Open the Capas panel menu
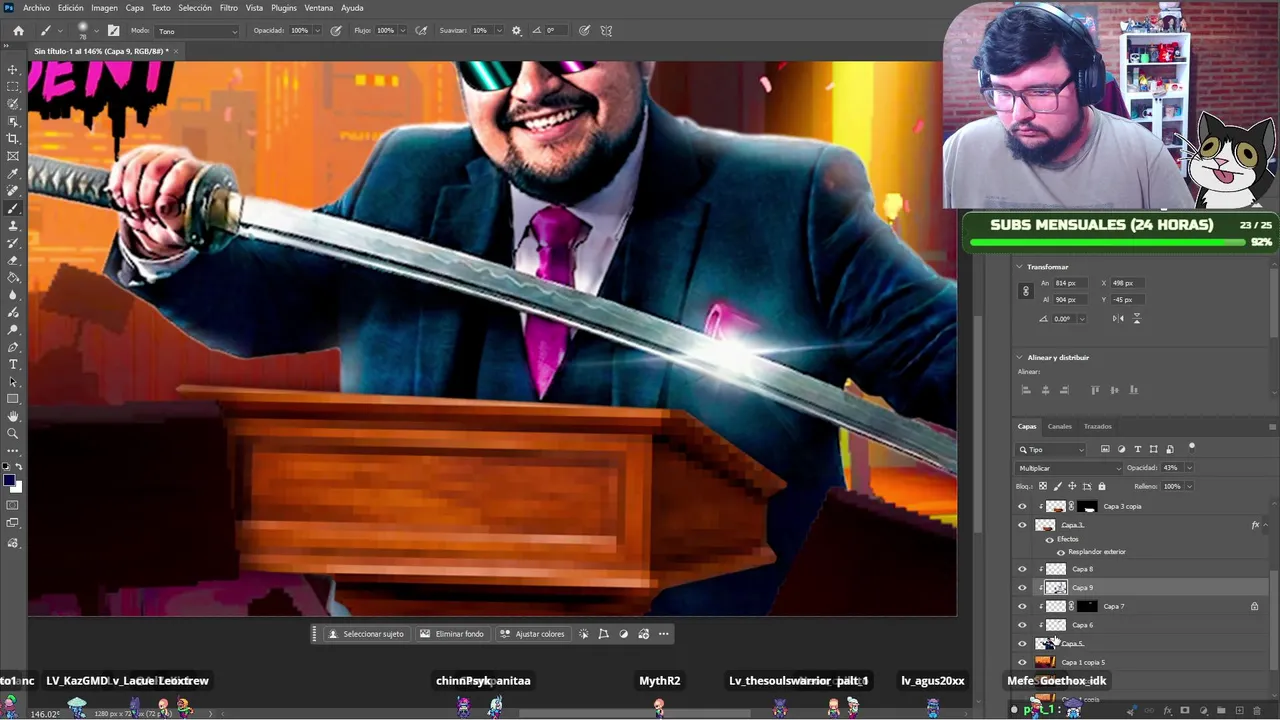The width and height of the screenshot is (1280, 720). (1272, 427)
